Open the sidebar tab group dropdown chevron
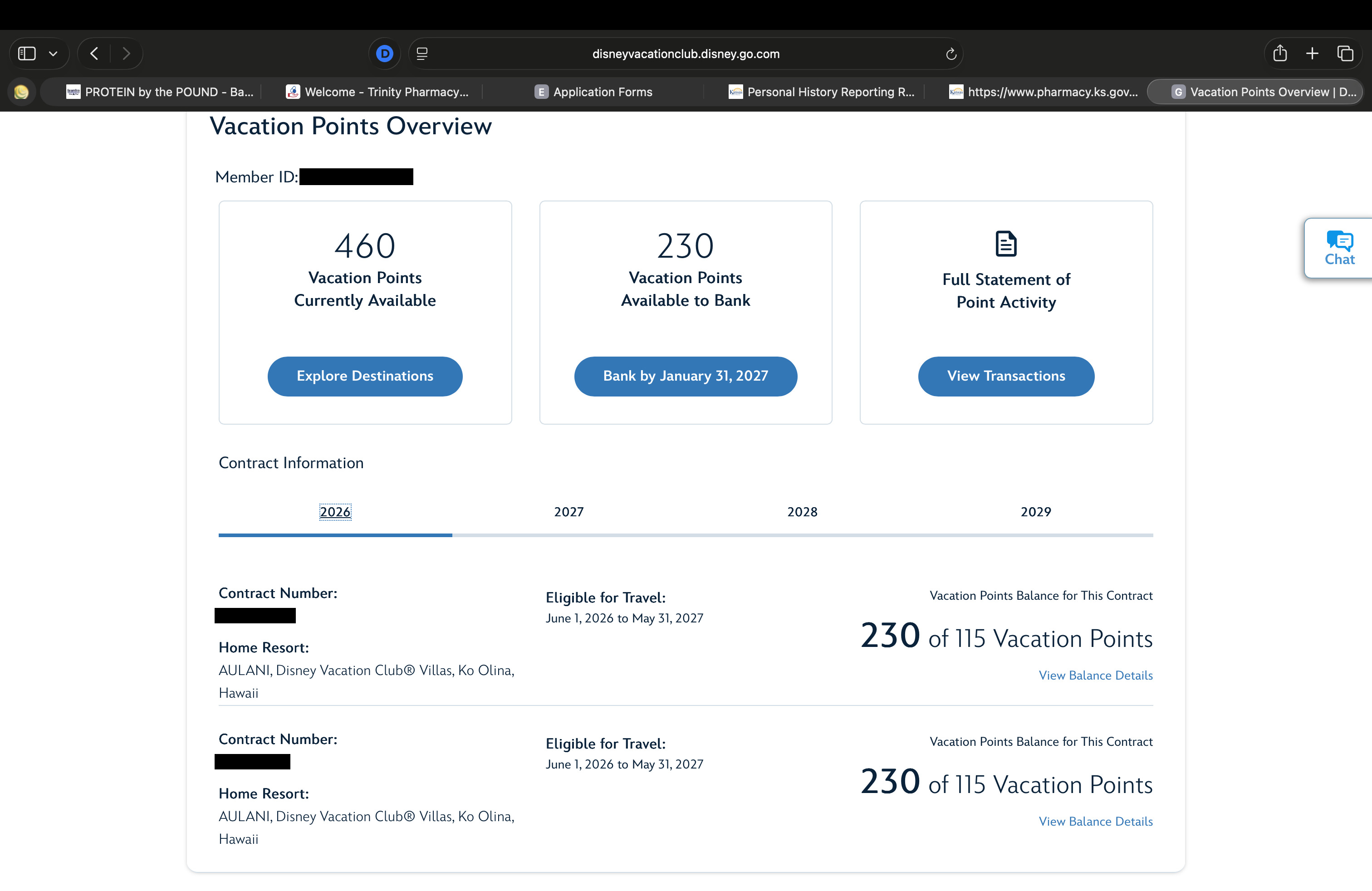The image size is (1372, 891). point(53,54)
